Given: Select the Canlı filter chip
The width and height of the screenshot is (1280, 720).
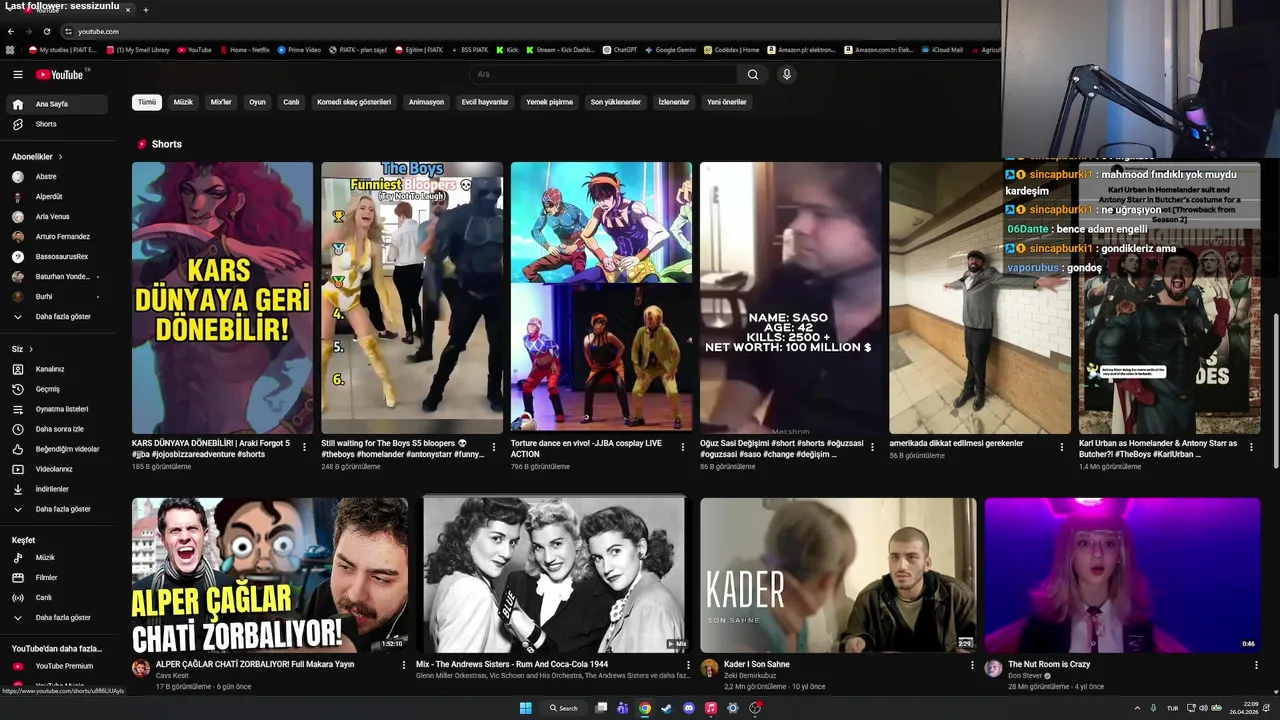Looking at the screenshot, I should pos(291,102).
